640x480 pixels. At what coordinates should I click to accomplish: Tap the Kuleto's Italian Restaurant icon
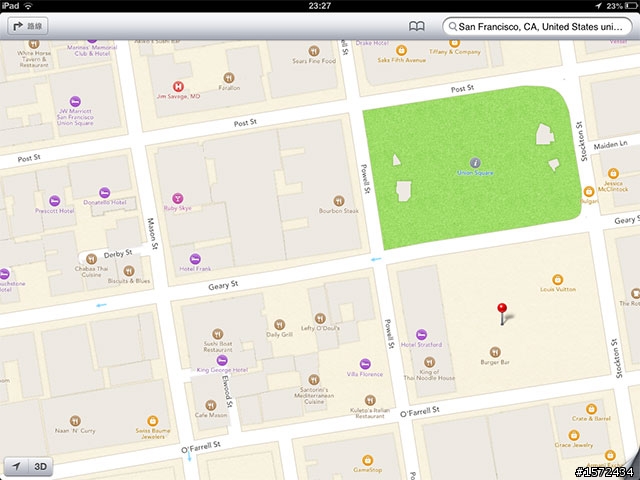[370, 400]
